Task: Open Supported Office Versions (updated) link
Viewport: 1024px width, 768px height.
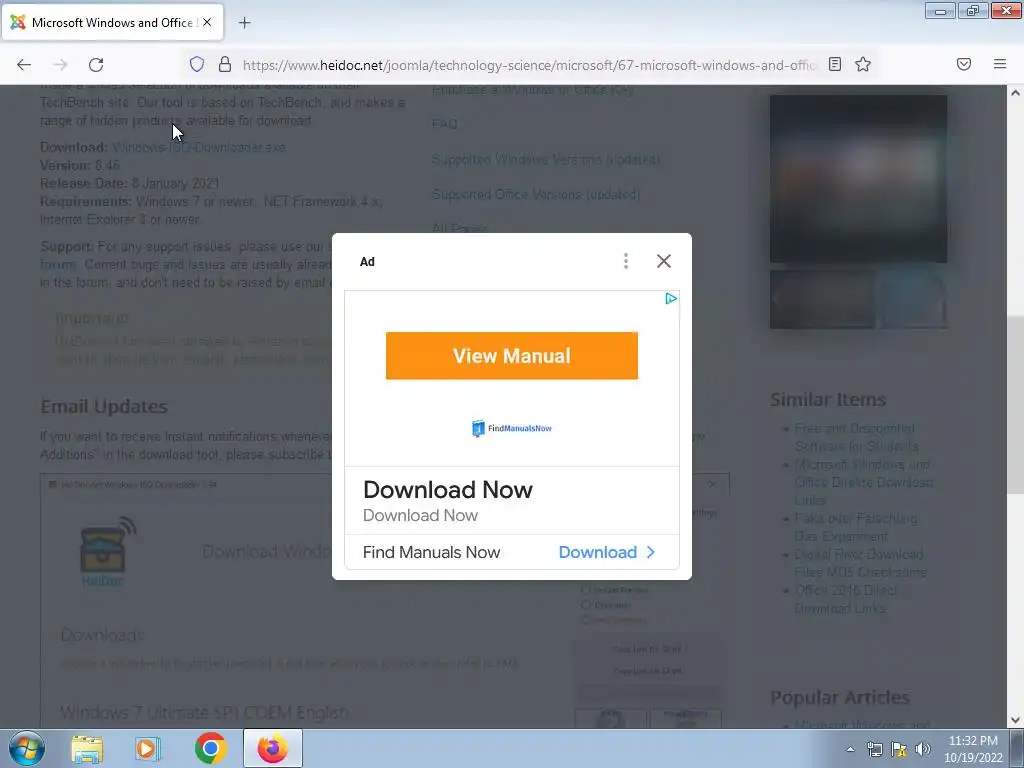Action: (x=536, y=195)
